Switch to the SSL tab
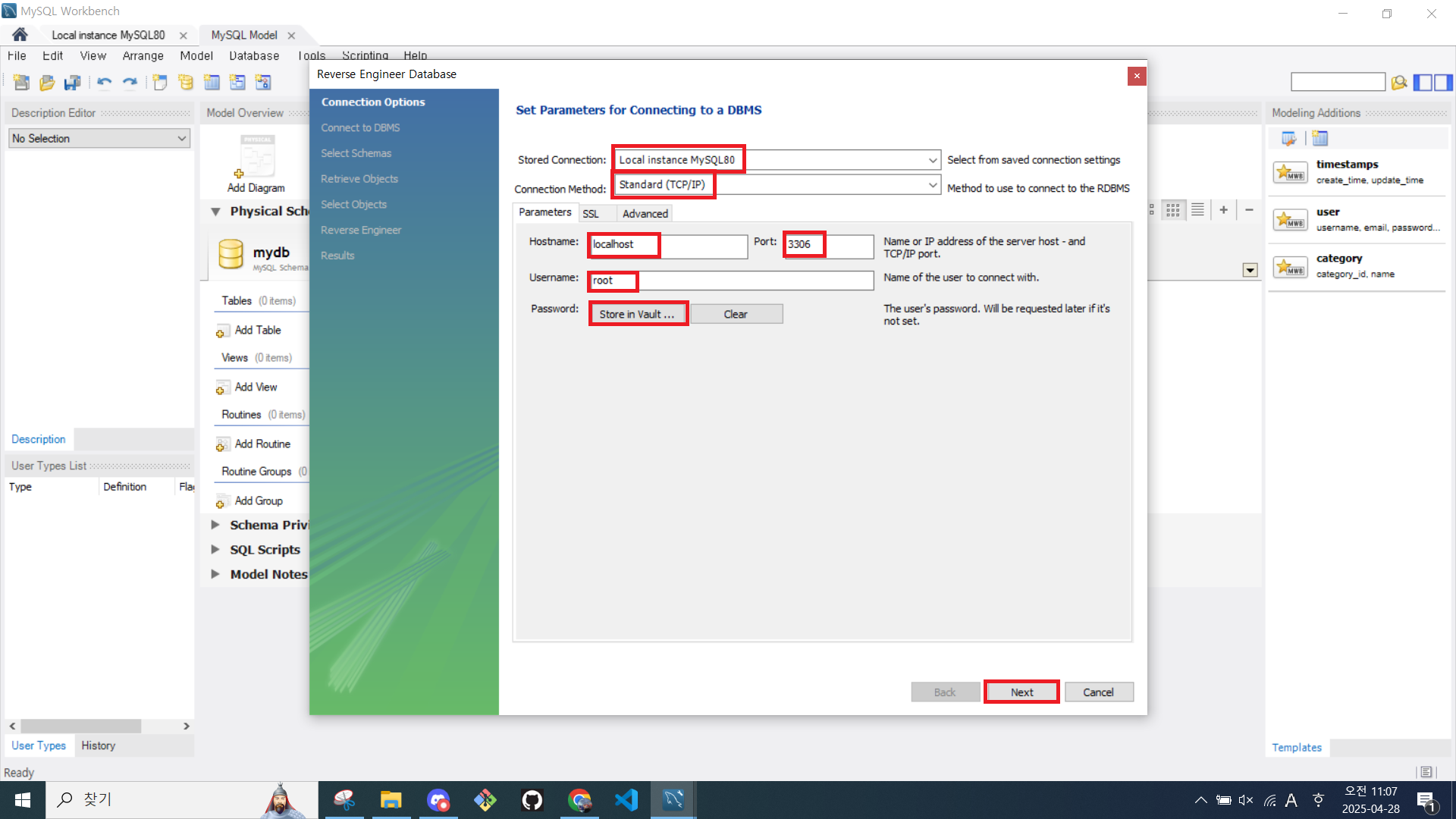 pyautogui.click(x=591, y=214)
